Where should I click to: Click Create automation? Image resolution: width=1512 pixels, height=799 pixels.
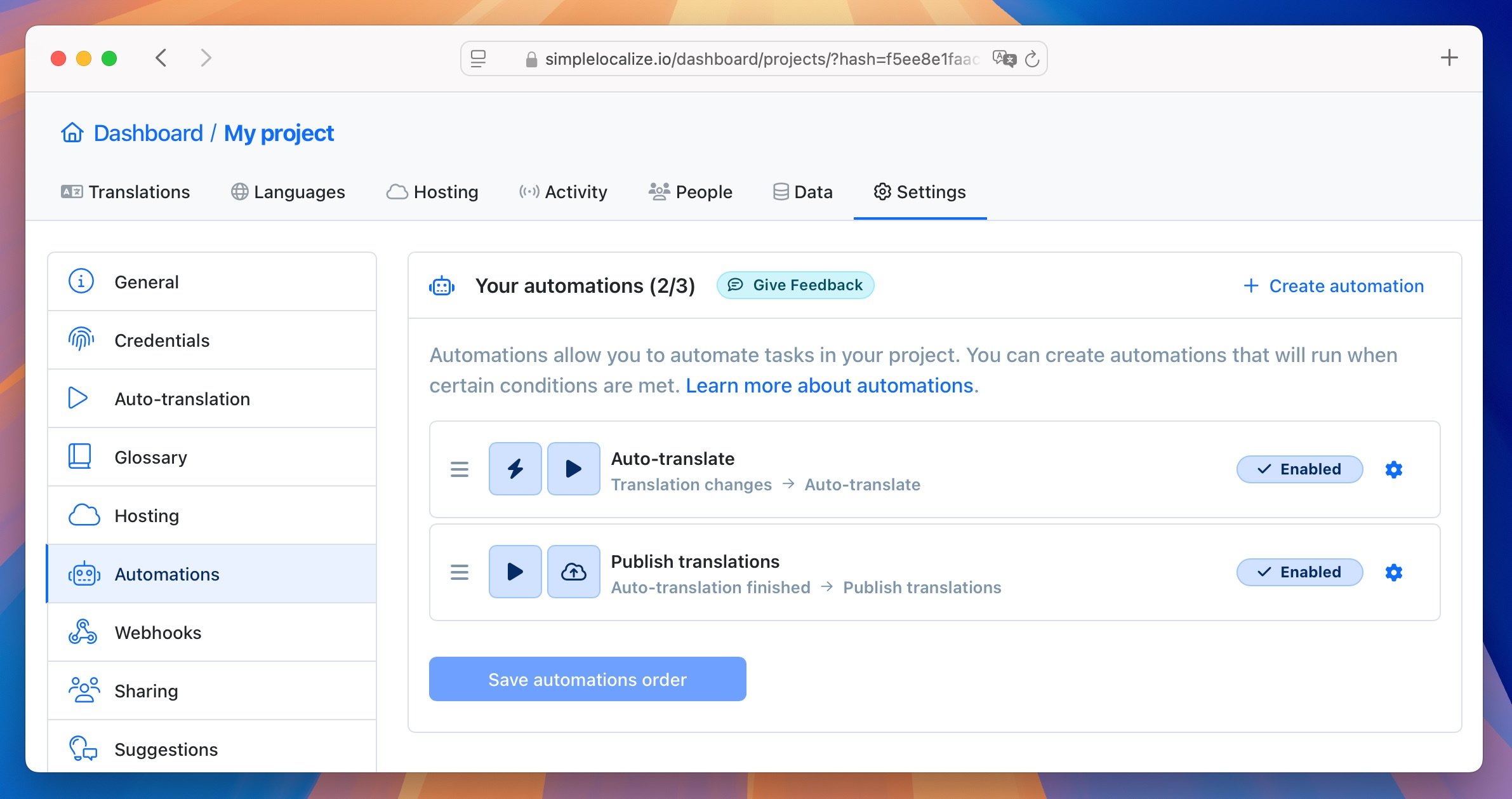click(x=1334, y=286)
